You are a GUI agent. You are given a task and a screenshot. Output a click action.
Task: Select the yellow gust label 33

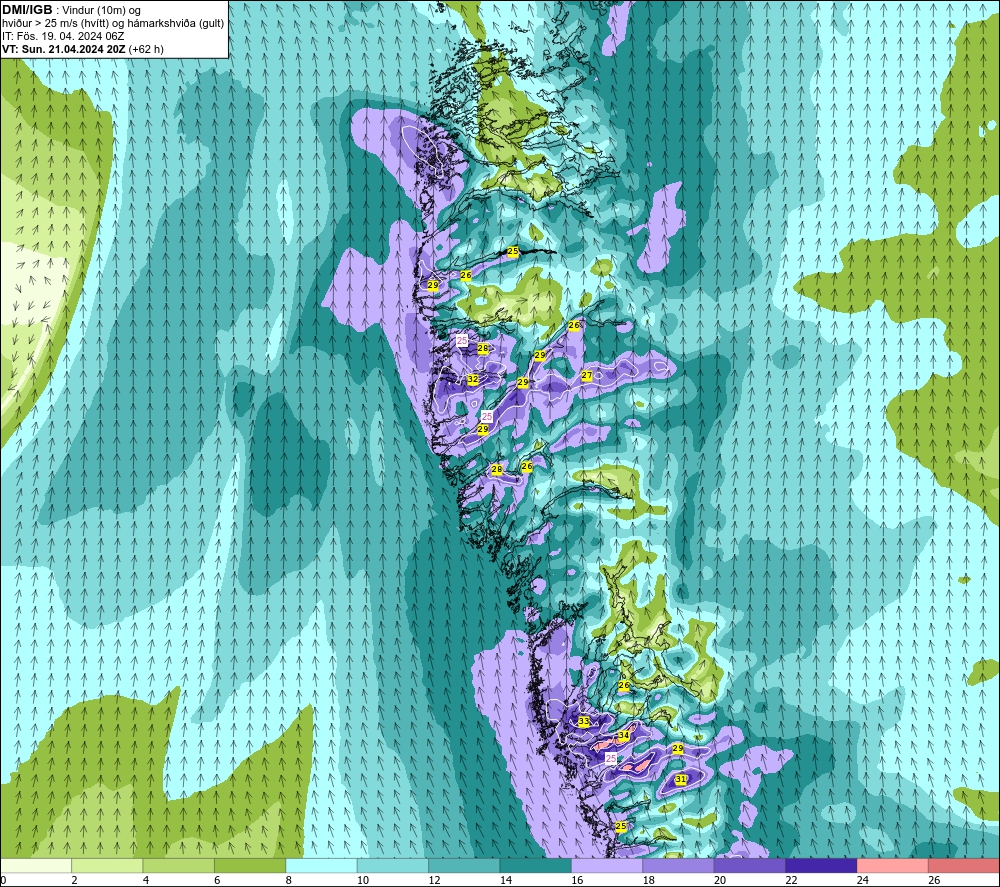pyautogui.click(x=584, y=721)
